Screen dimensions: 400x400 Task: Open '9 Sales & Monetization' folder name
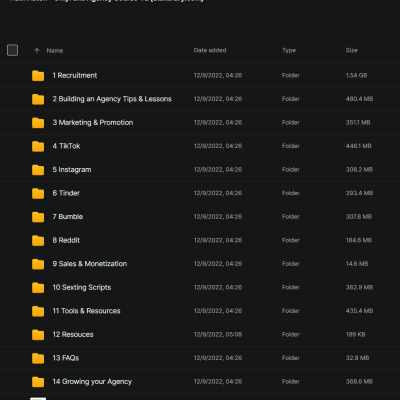(90, 264)
